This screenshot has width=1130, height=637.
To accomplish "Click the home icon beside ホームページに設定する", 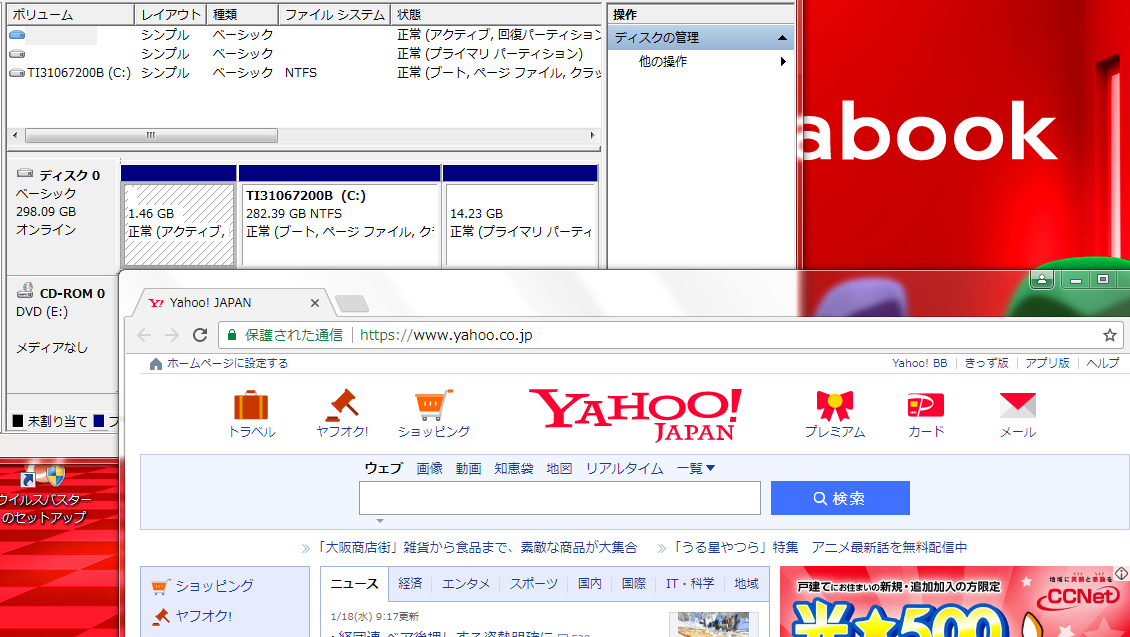I will (x=156, y=364).
